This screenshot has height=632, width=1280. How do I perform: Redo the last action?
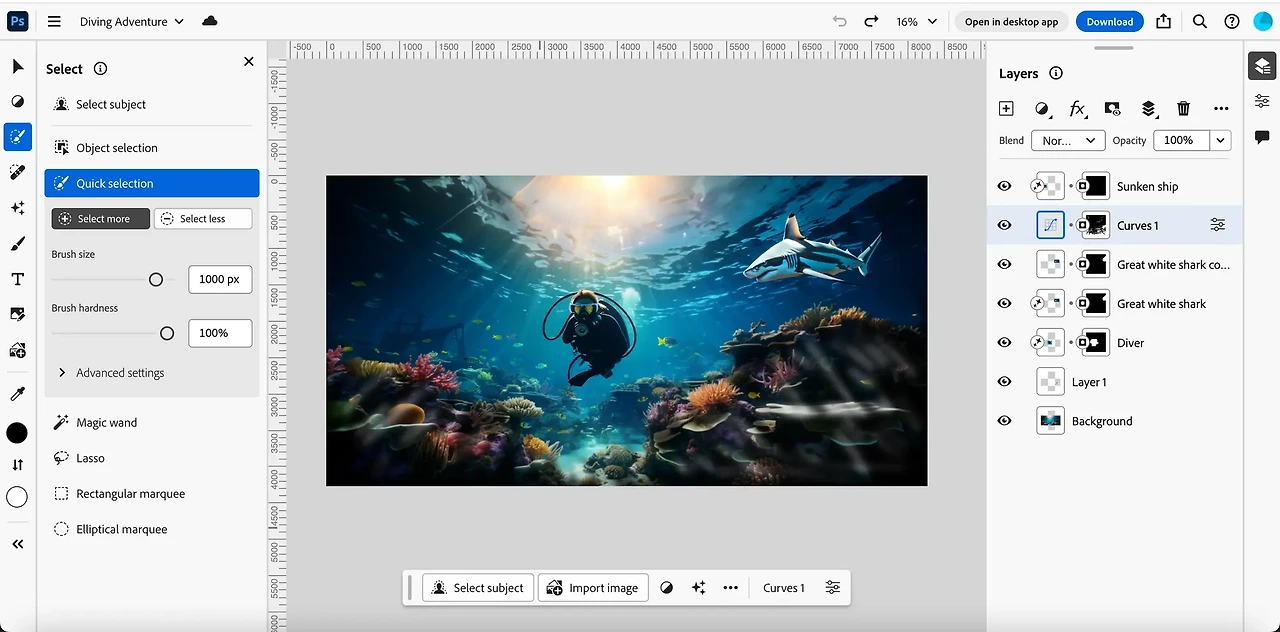(871, 21)
